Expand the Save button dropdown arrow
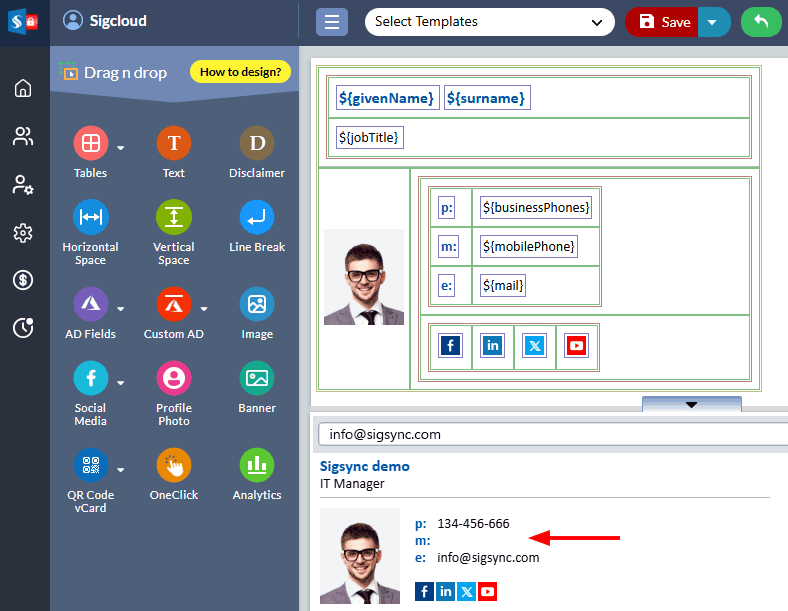Viewport: 788px width, 611px height. click(713, 22)
